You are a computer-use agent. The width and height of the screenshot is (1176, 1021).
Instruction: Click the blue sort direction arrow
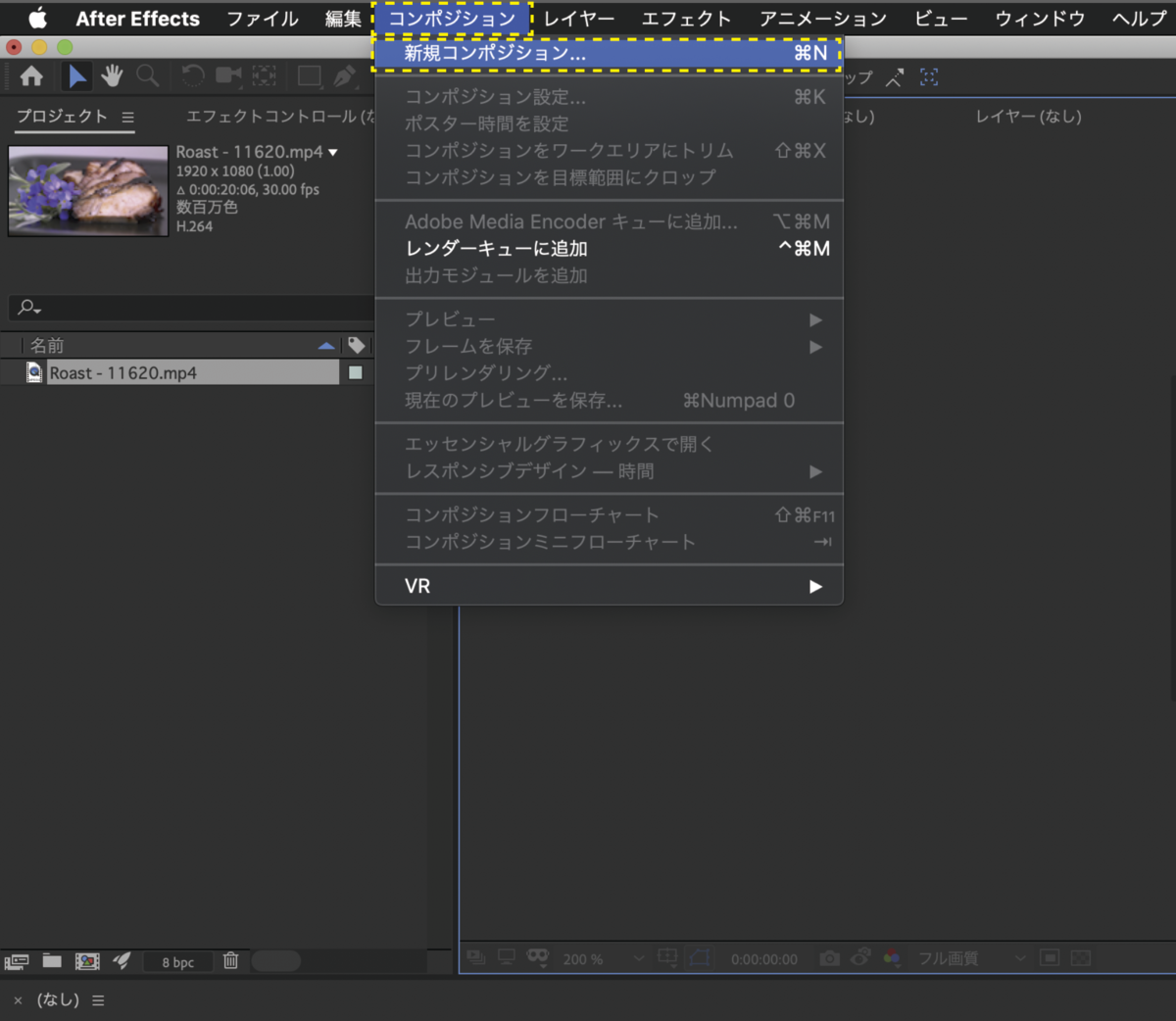point(326,346)
